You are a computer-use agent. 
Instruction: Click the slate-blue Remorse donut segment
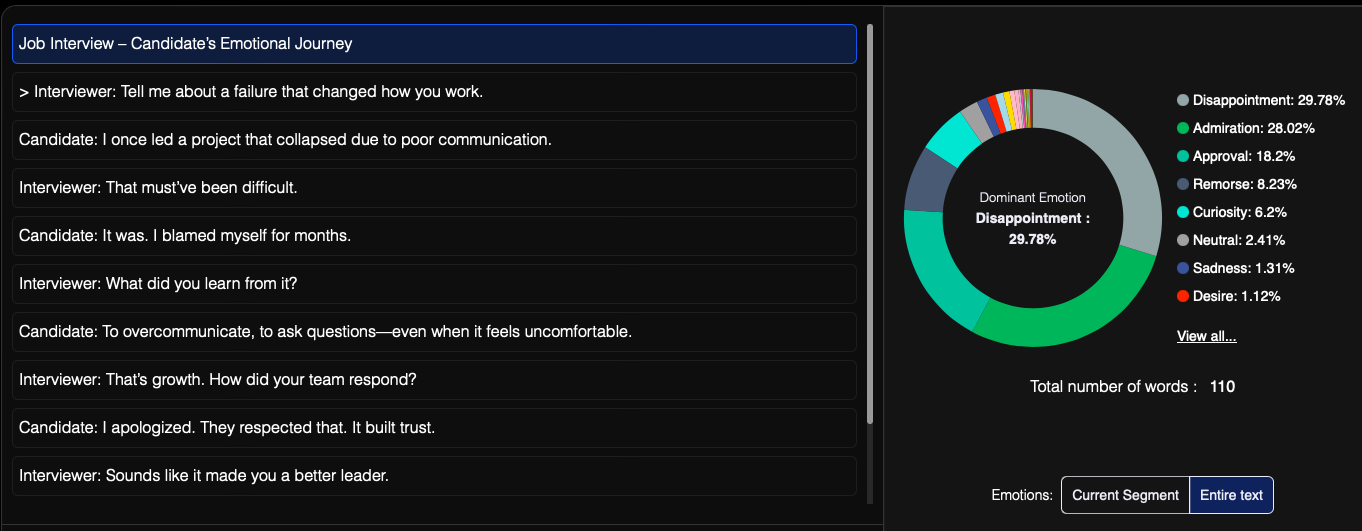tap(926, 184)
